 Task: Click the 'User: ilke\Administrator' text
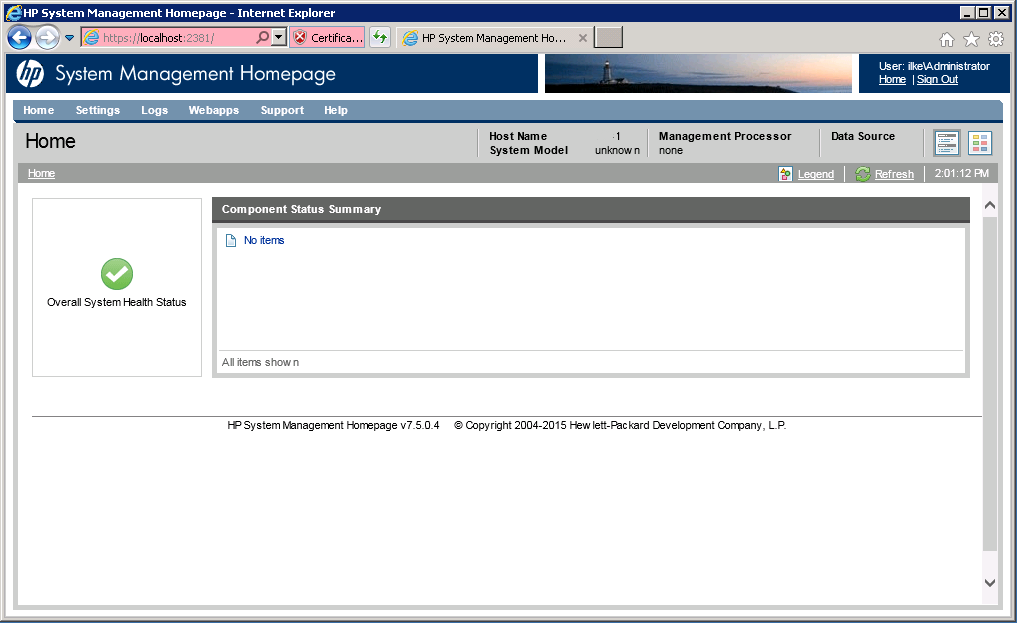click(x=935, y=66)
